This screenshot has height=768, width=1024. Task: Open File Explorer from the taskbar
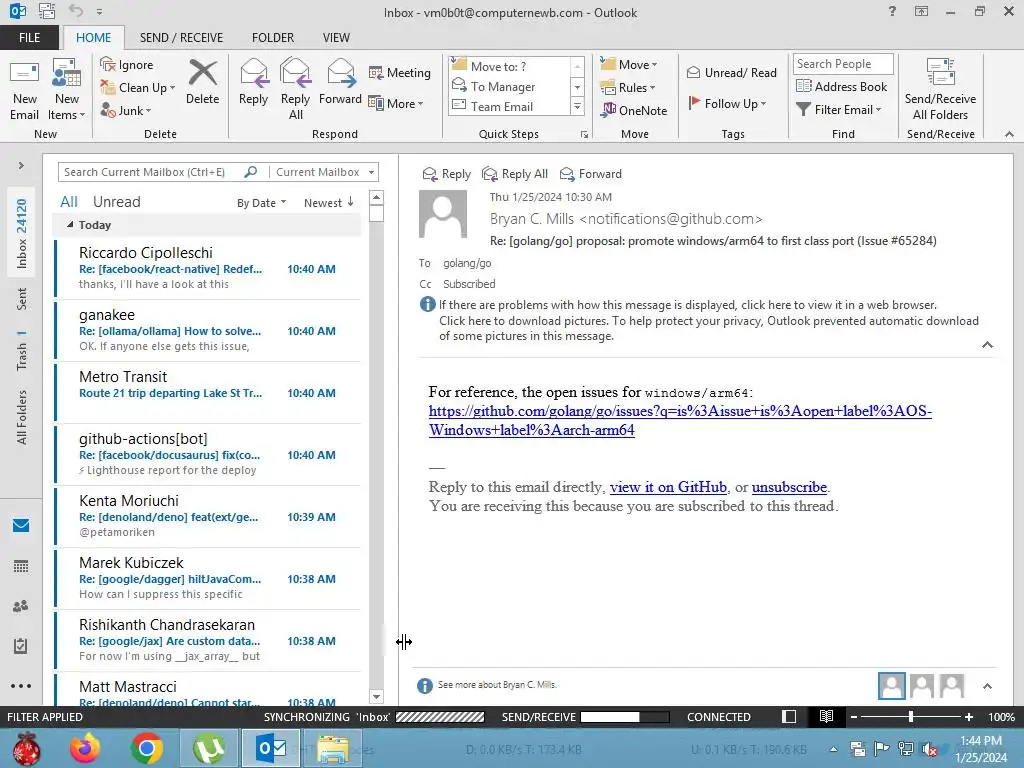(x=333, y=748)
